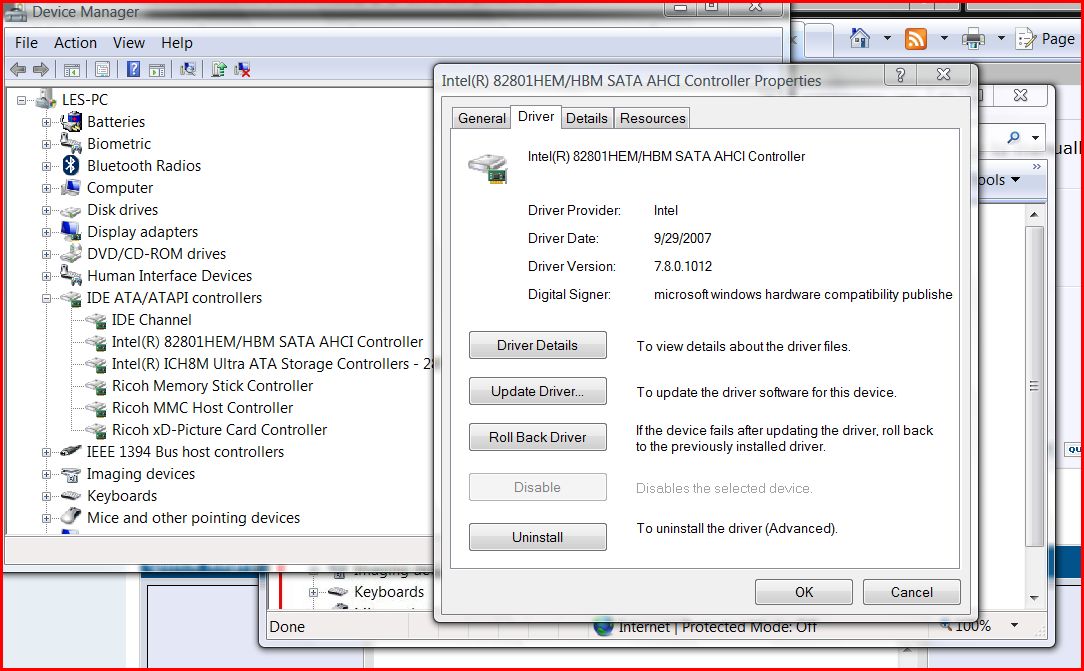The image size is (1084, 671).
Task: Click OK in the Properties dialog
Action: (x=803, y=592)
